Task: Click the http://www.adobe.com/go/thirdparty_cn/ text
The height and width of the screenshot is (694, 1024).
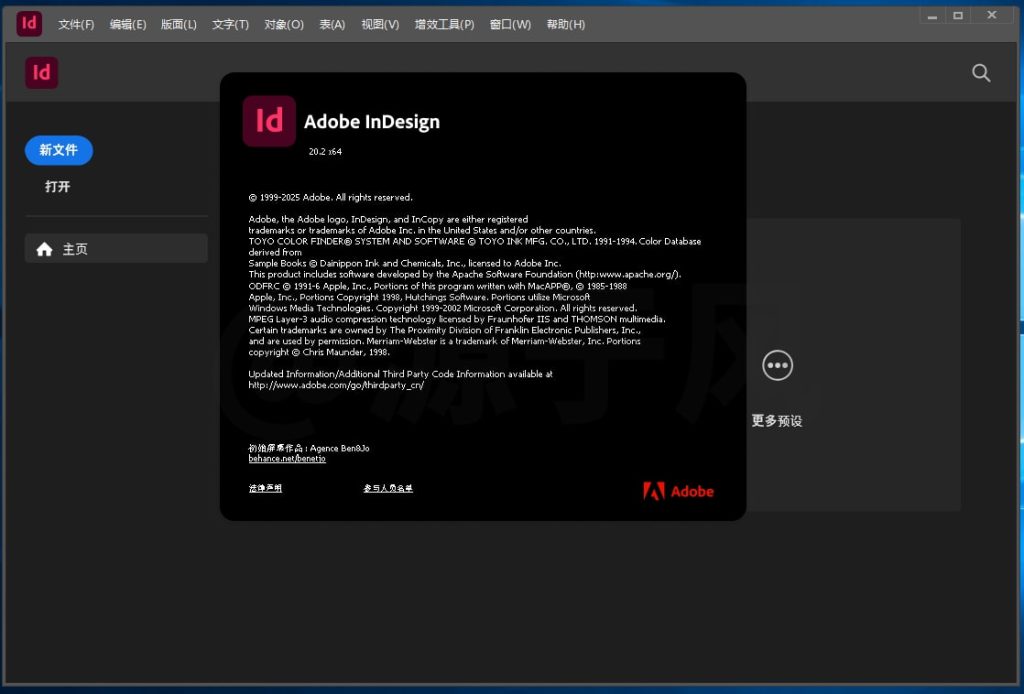Action: point(336,385)
